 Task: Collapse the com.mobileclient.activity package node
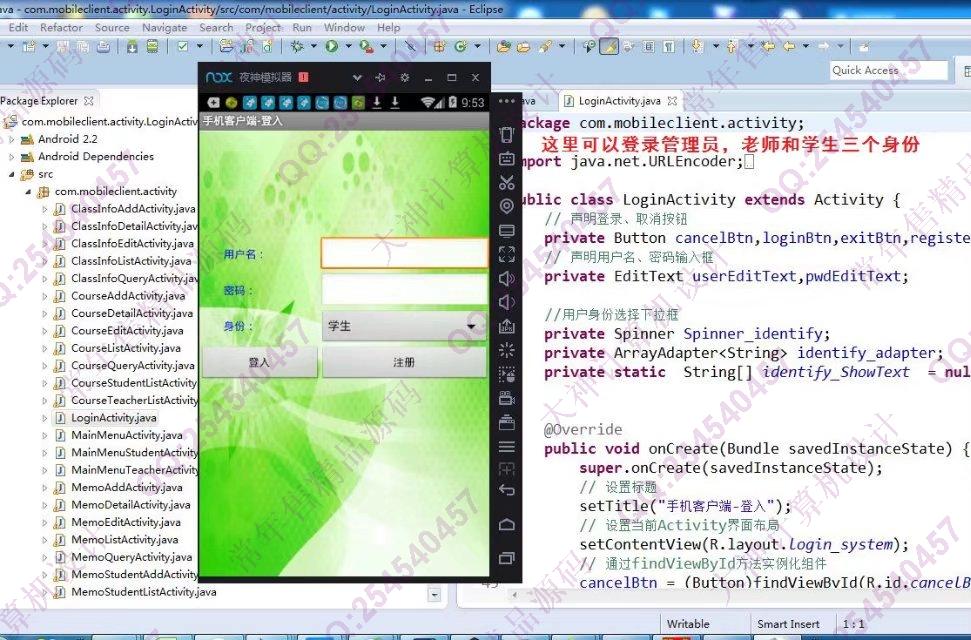coord(28,192)
